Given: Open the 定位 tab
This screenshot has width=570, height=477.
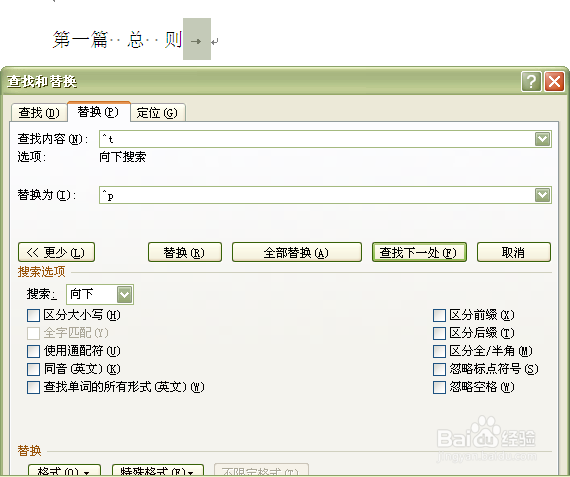Looking at the screenshot, I should click(157, 113).
